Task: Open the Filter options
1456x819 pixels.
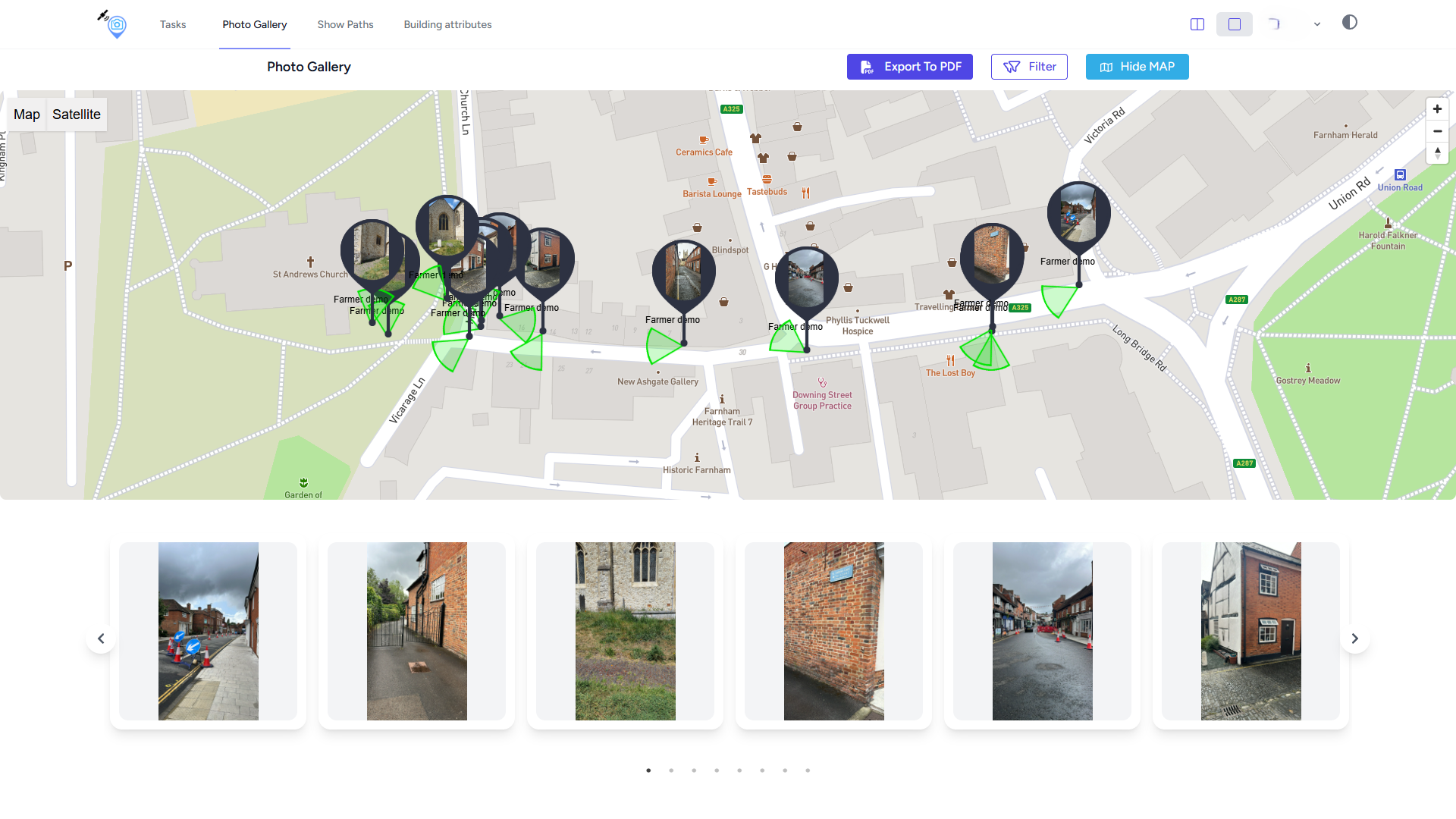Action: 1029,67
